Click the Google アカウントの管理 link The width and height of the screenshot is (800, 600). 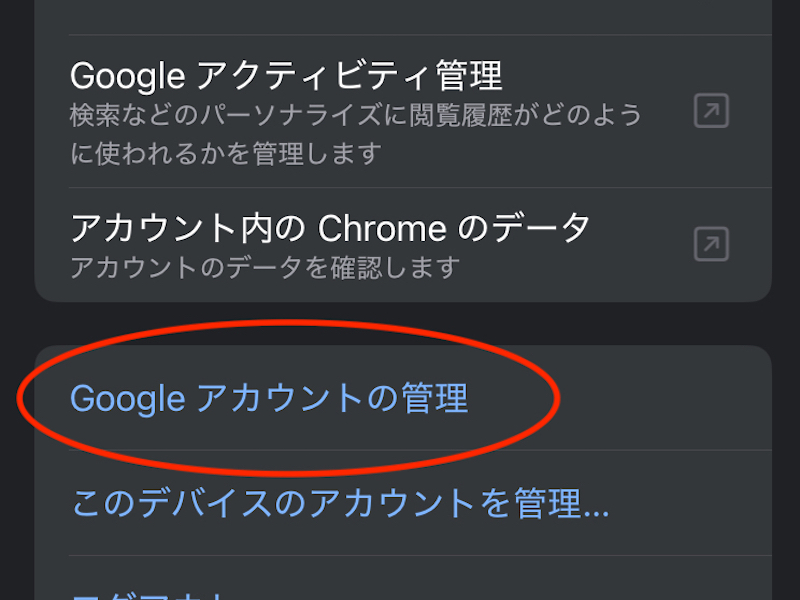(x=269, y=399)
